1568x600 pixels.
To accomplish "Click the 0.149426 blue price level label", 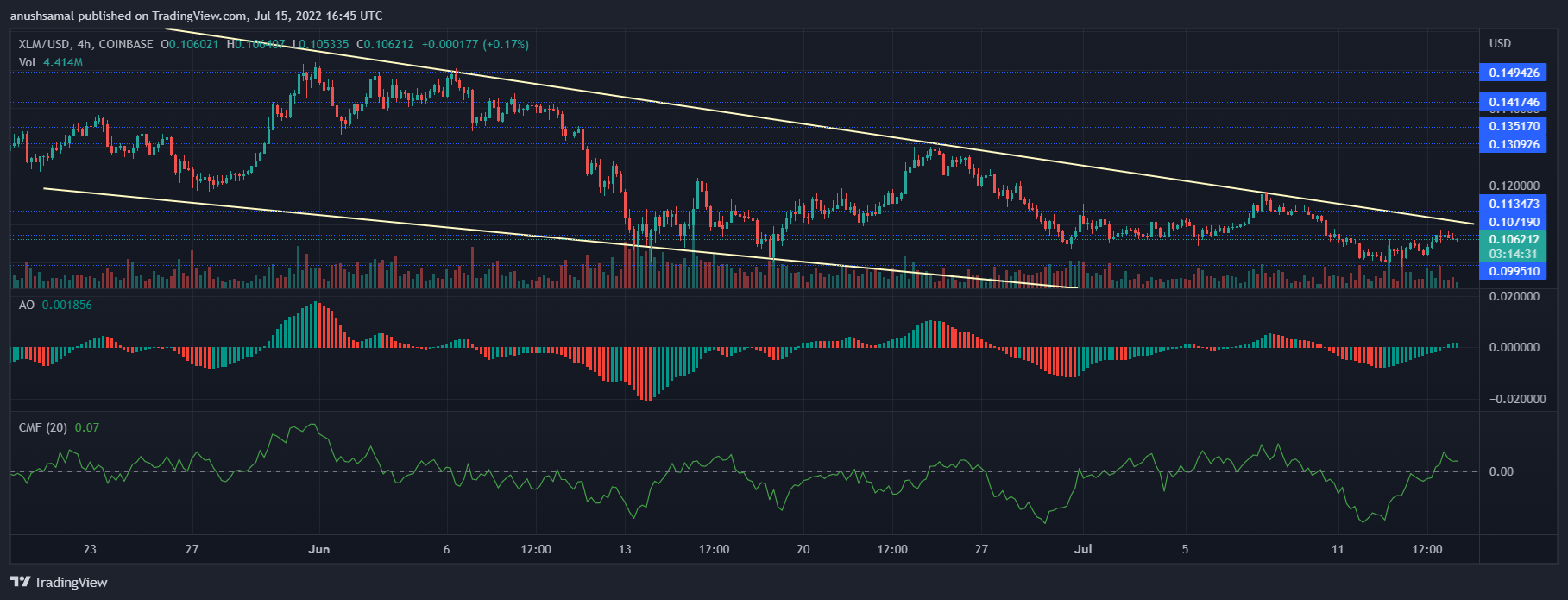I will pos(1514,73).
